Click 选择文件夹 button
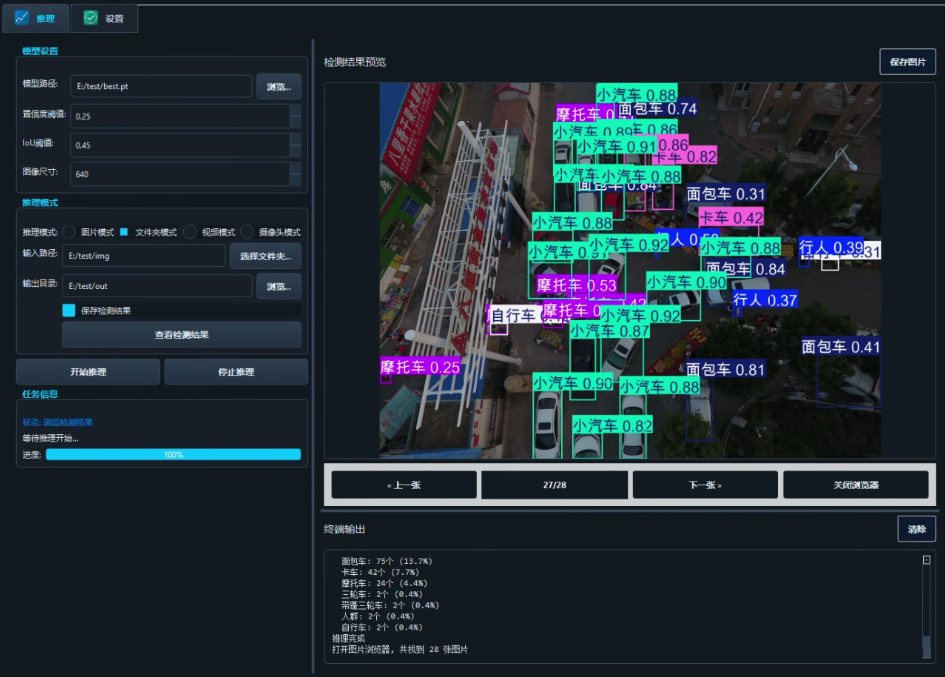Screen dimensions: 945x677 pos(265,256)
